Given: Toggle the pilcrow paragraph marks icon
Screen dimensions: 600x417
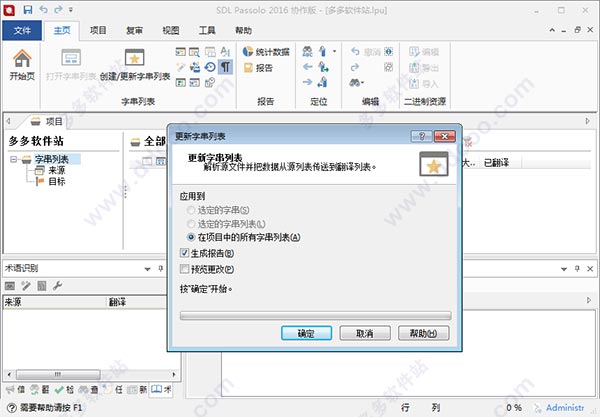Looking at the screenshot, I should point(225,67).
